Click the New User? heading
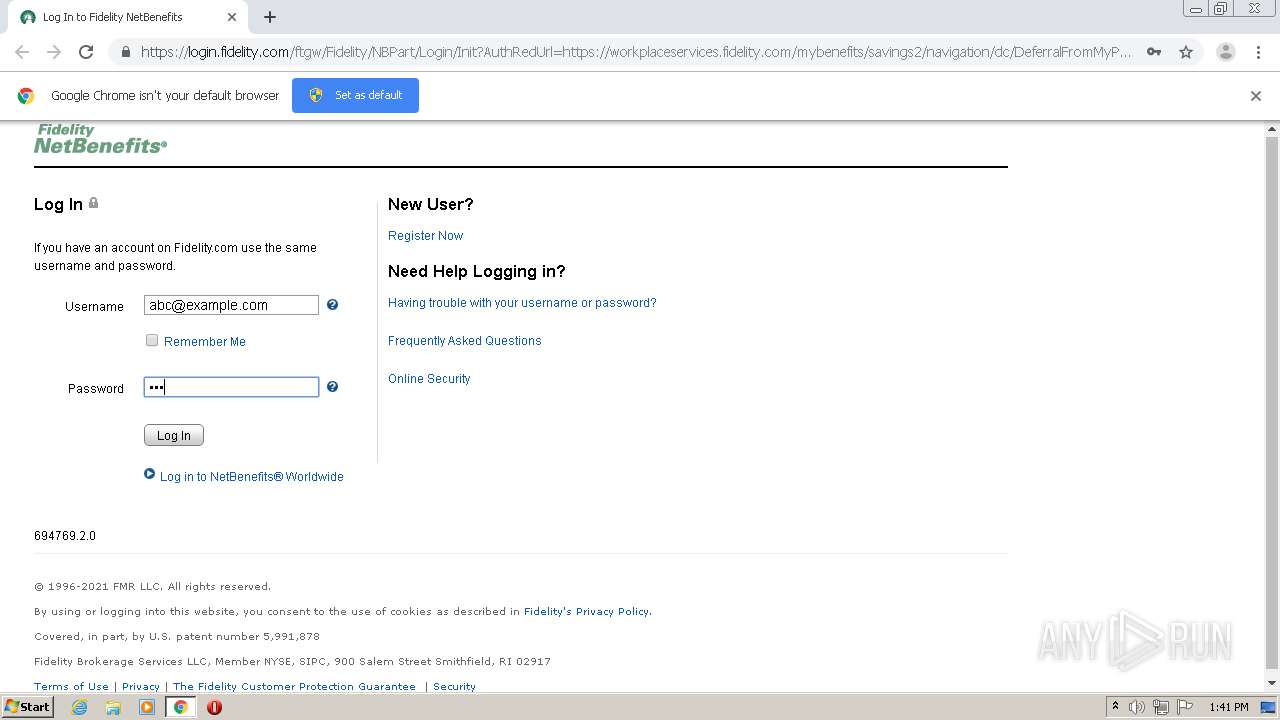 click(x=431, y=204)
